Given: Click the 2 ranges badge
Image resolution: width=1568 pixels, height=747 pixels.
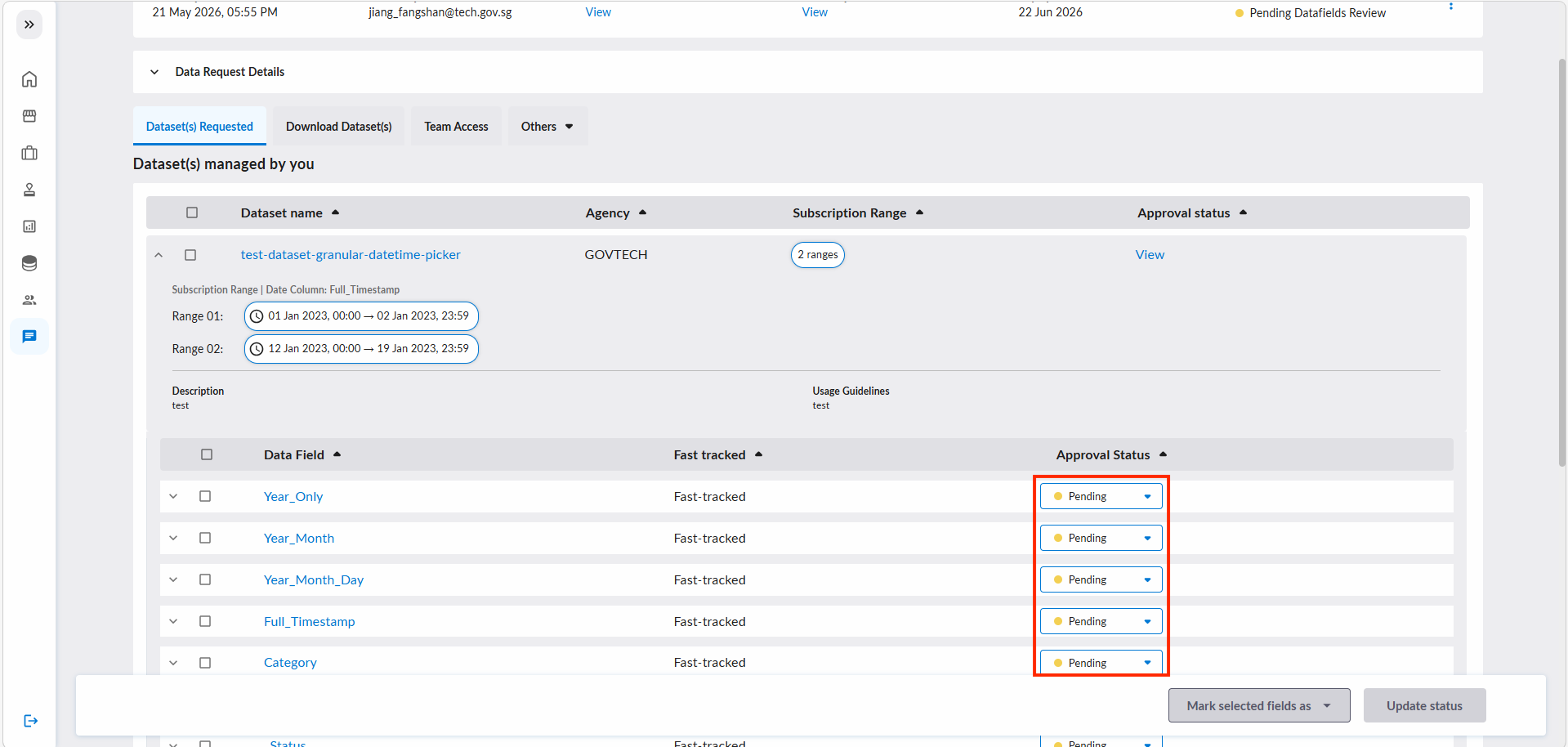Looking at the screenshot, I should (x=818, y=255).
